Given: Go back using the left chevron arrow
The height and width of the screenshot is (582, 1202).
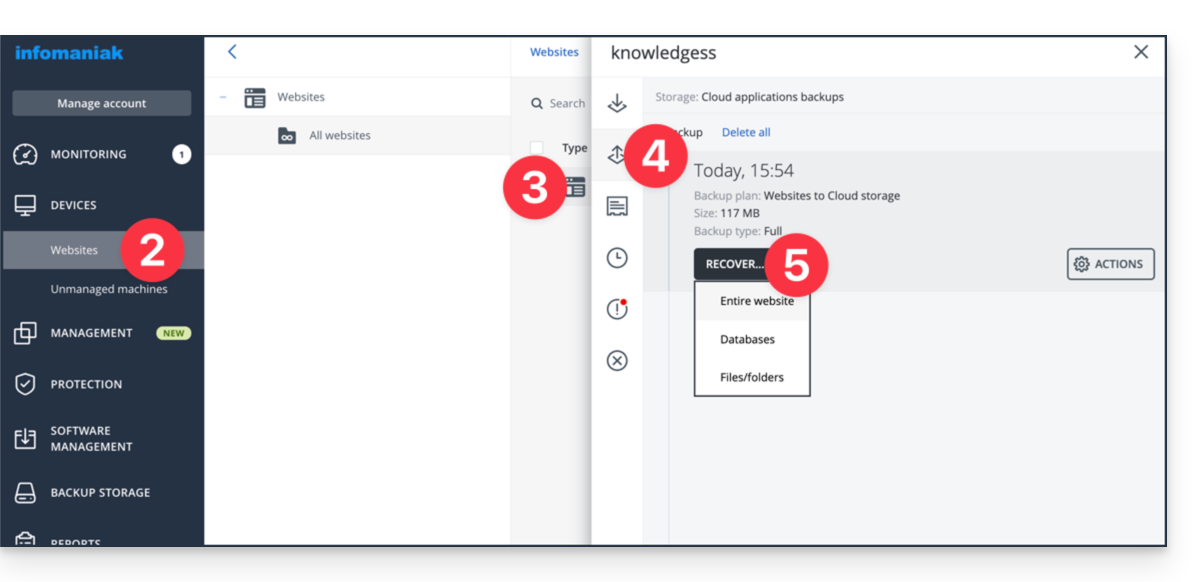Looking at the screenshot, I should click(x=232, y=52).
